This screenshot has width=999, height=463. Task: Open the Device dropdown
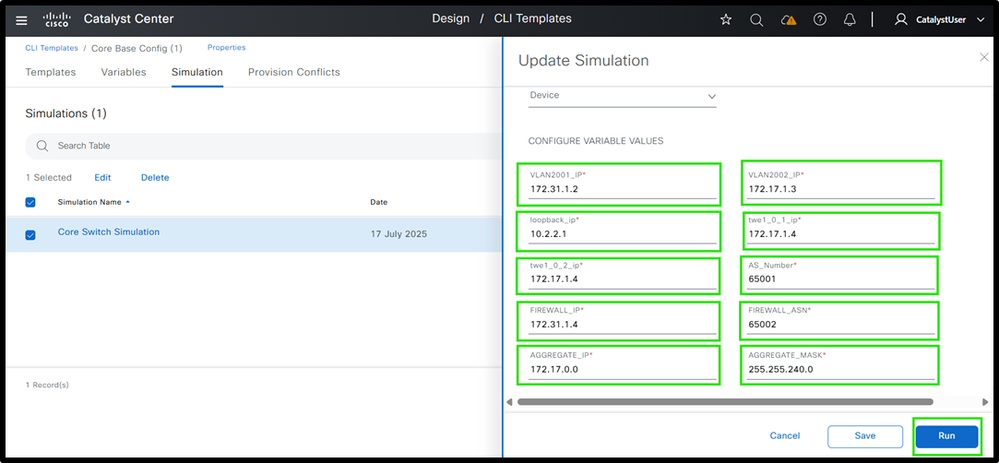point(622,96)
